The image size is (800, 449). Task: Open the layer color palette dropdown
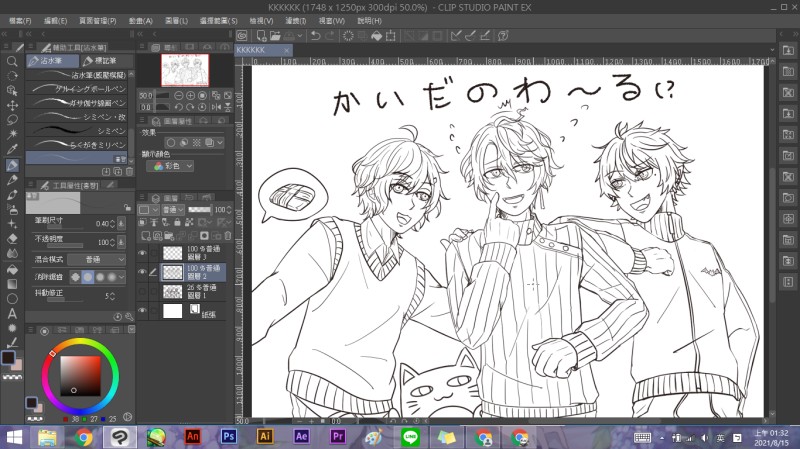(149, 210)
